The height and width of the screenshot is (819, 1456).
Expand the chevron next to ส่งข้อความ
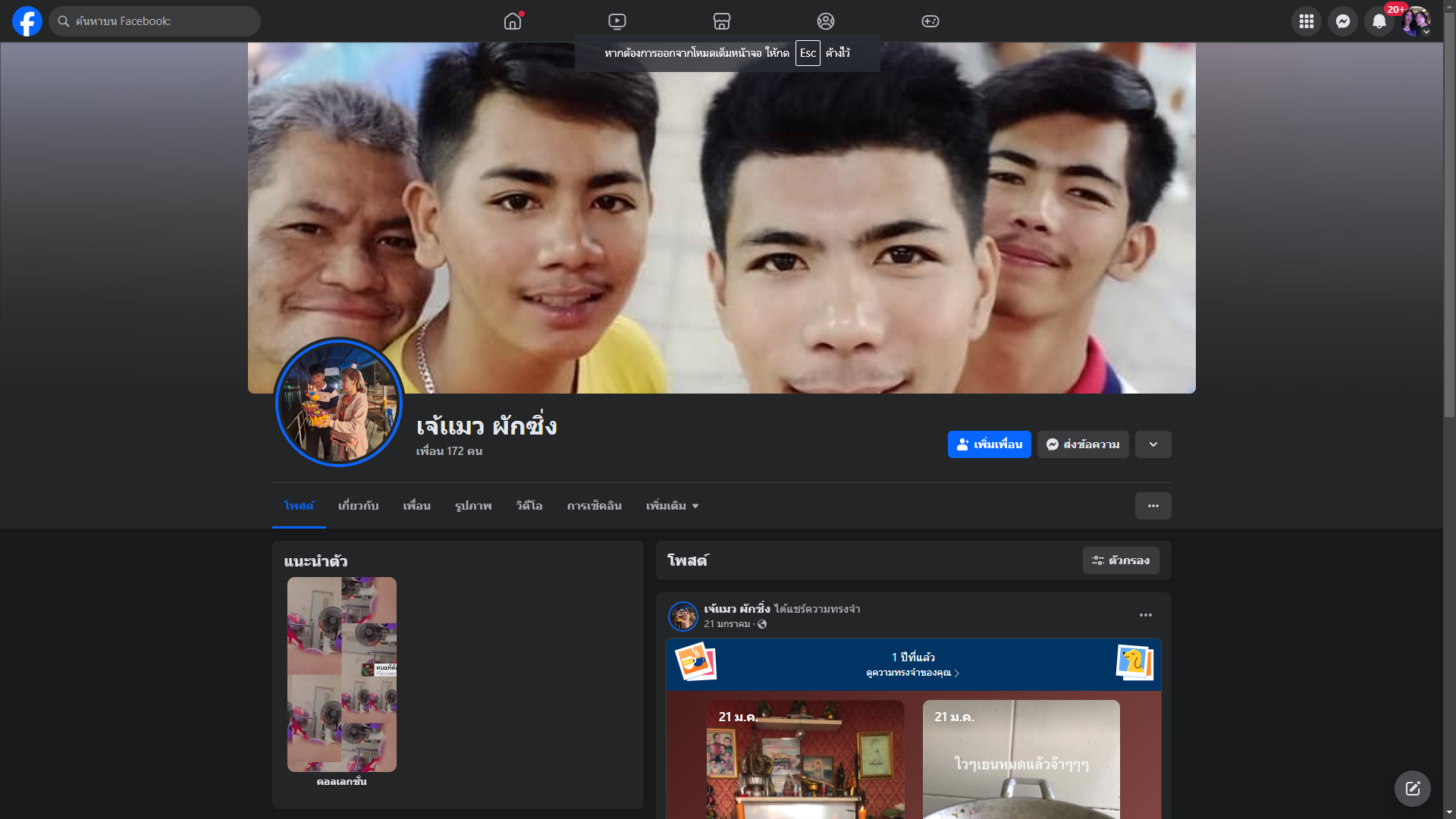[1153, 444]
